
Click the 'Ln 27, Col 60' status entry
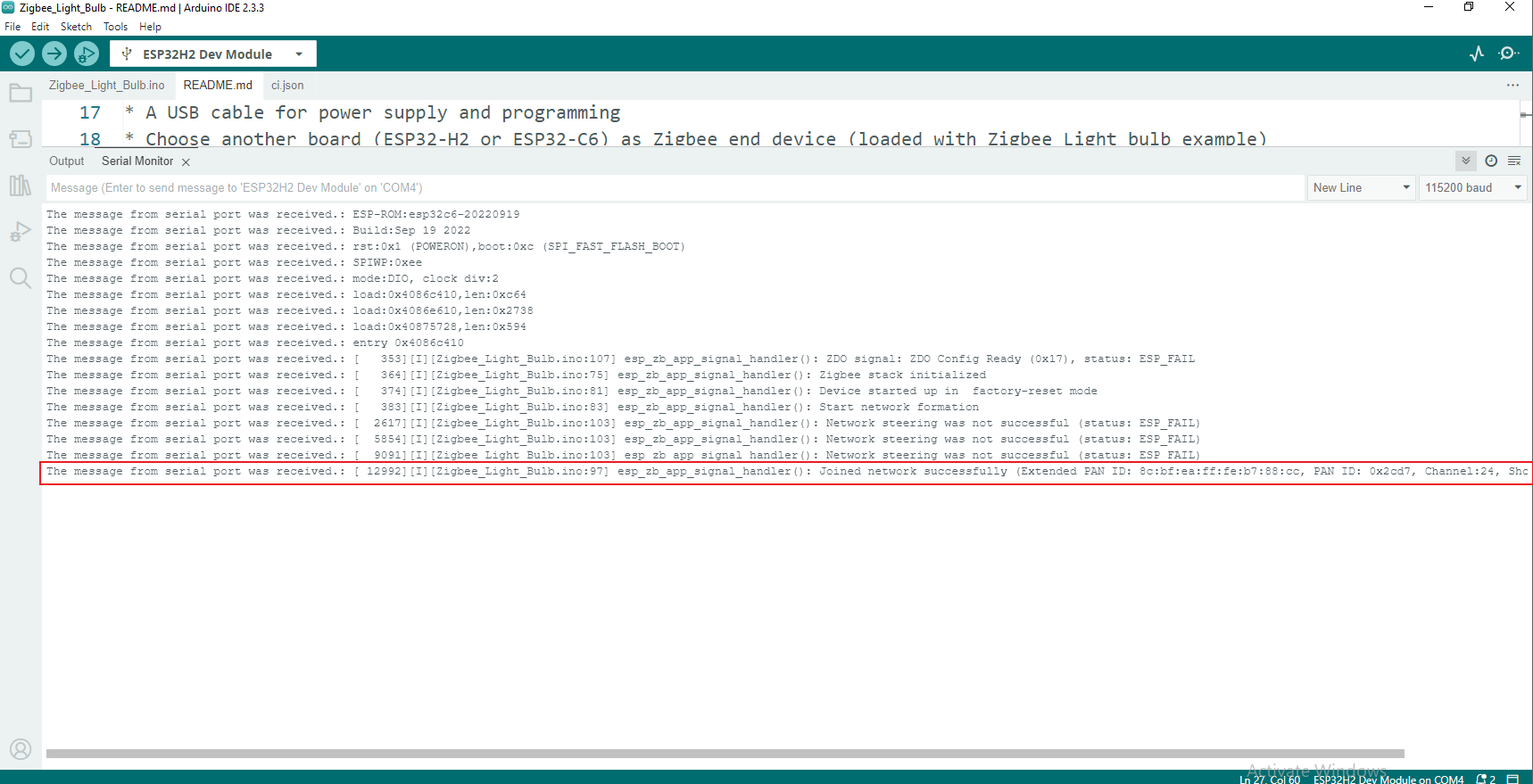click(x=1269, y=780)
